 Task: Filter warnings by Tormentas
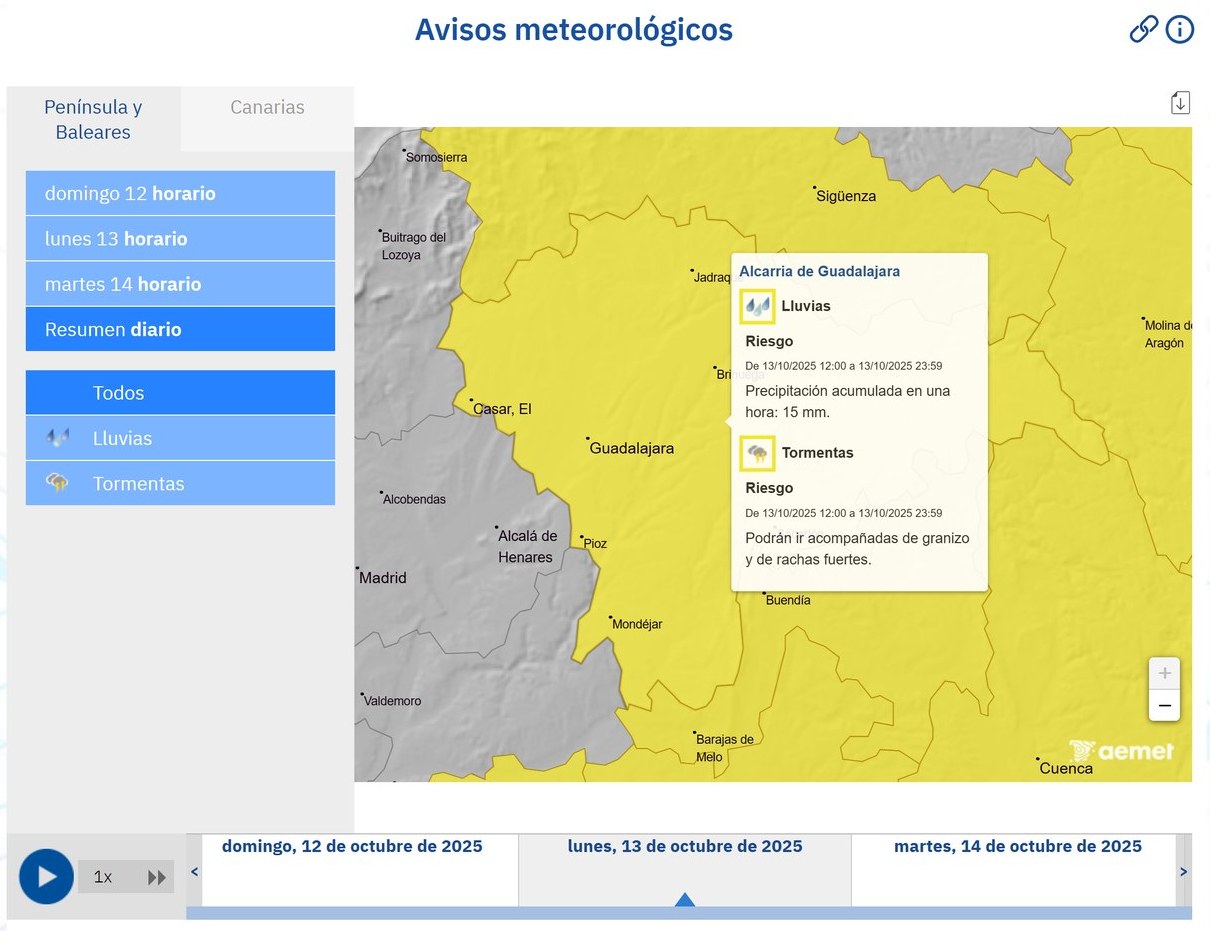tap(180, 484)
